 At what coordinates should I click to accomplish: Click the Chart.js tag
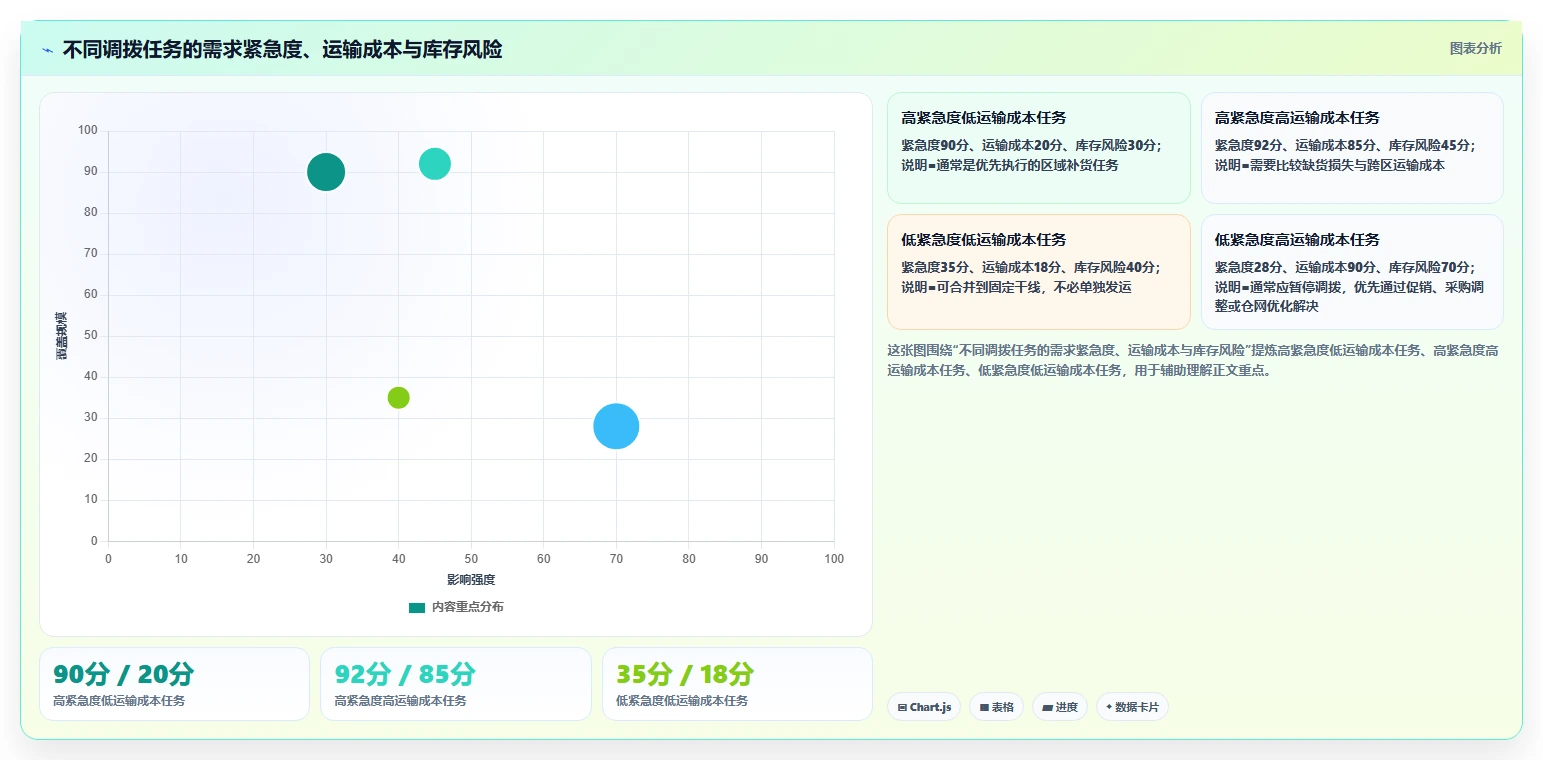tap(924, 707)
